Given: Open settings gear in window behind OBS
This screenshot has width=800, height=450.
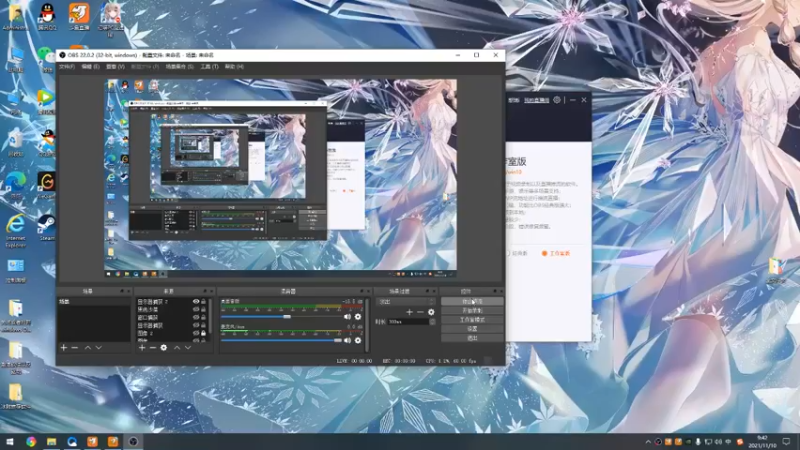Looking at the screenshot, I should click(x=557, y=100).
